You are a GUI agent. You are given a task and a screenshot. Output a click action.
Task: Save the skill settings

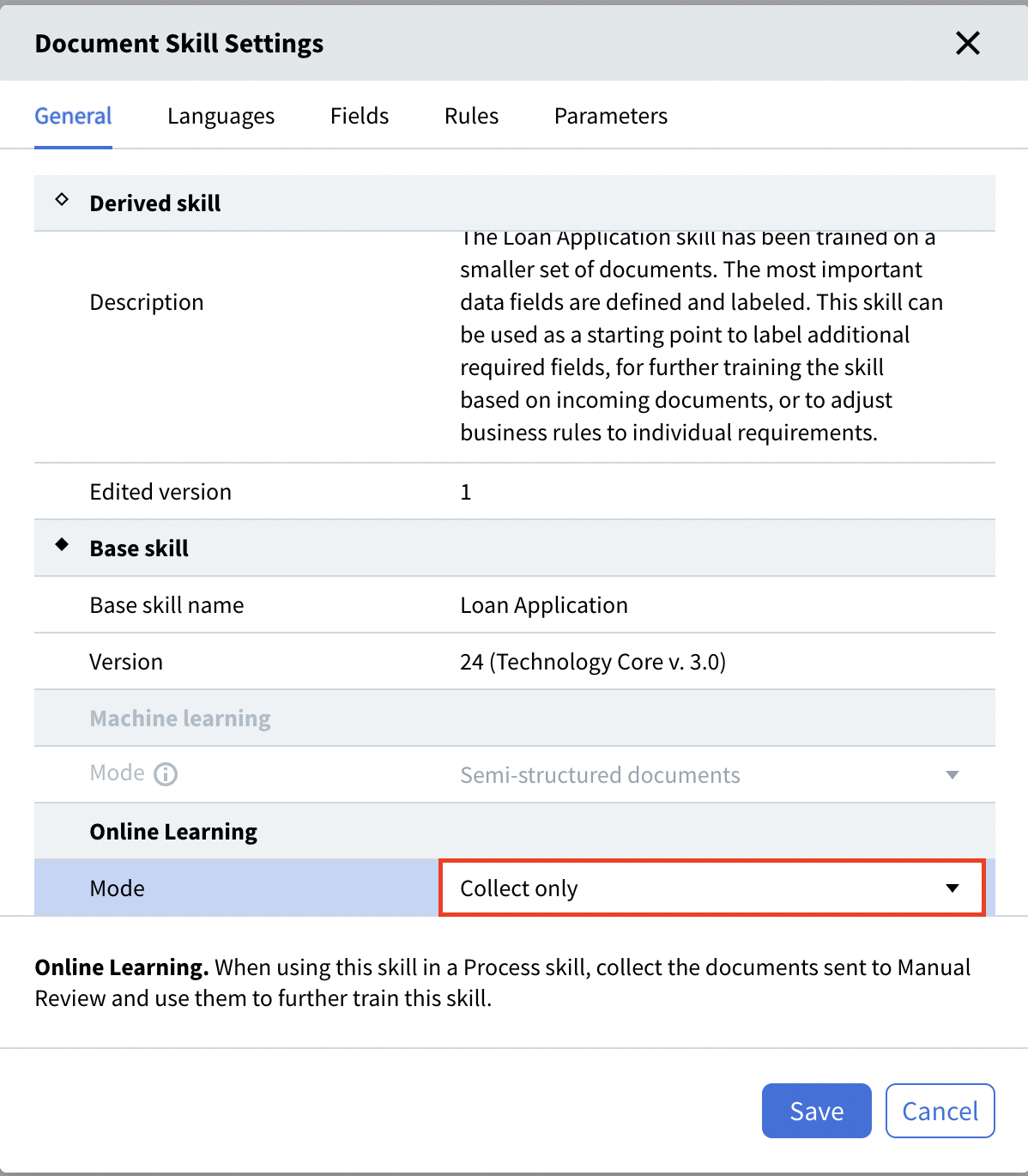point(817,1111)
